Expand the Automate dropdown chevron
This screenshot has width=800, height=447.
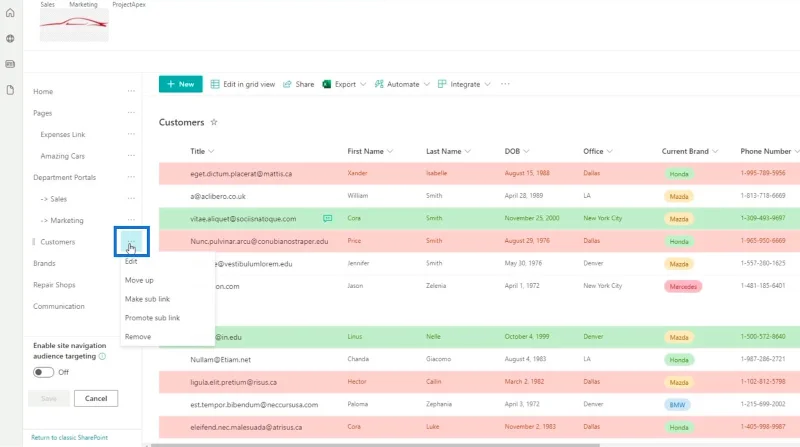(427, 84)
